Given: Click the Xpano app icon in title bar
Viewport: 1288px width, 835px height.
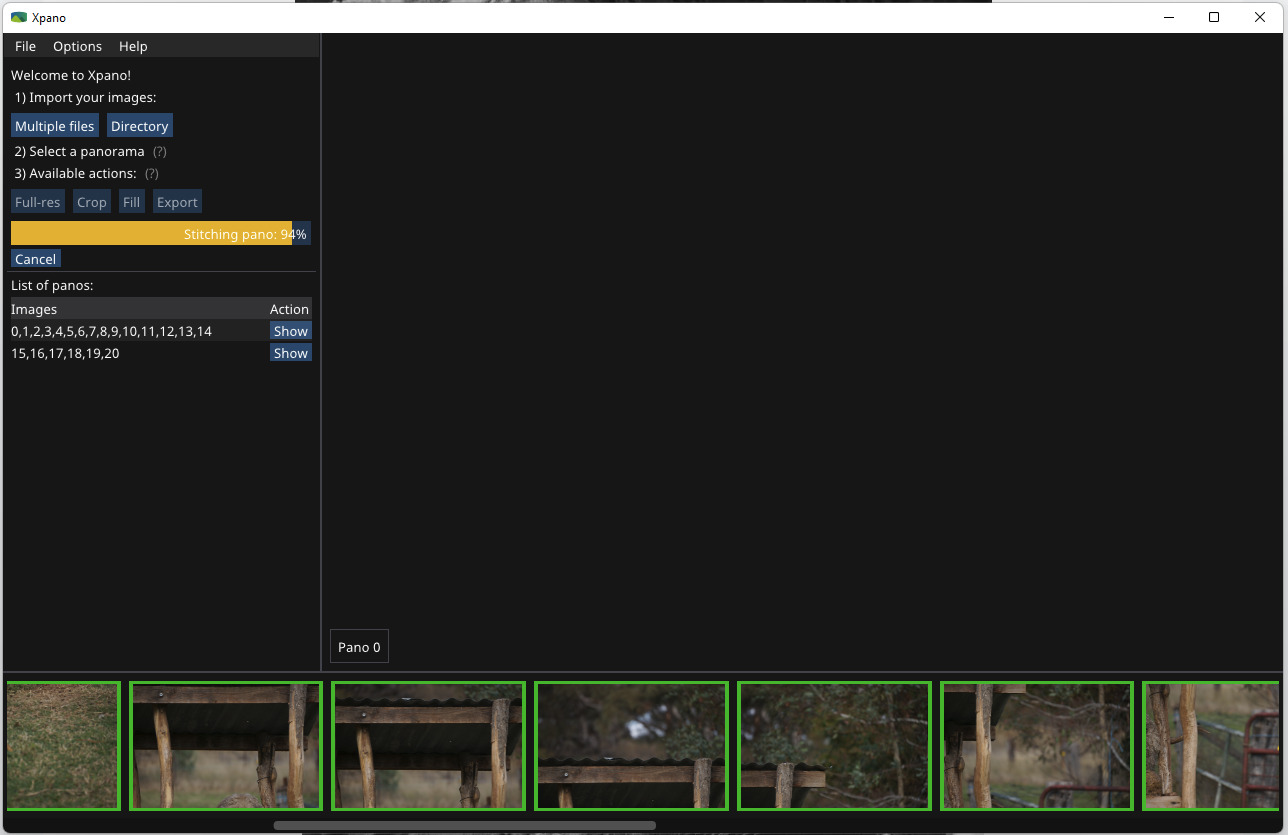Looking at the screenshot, I should tap(18, 17).
